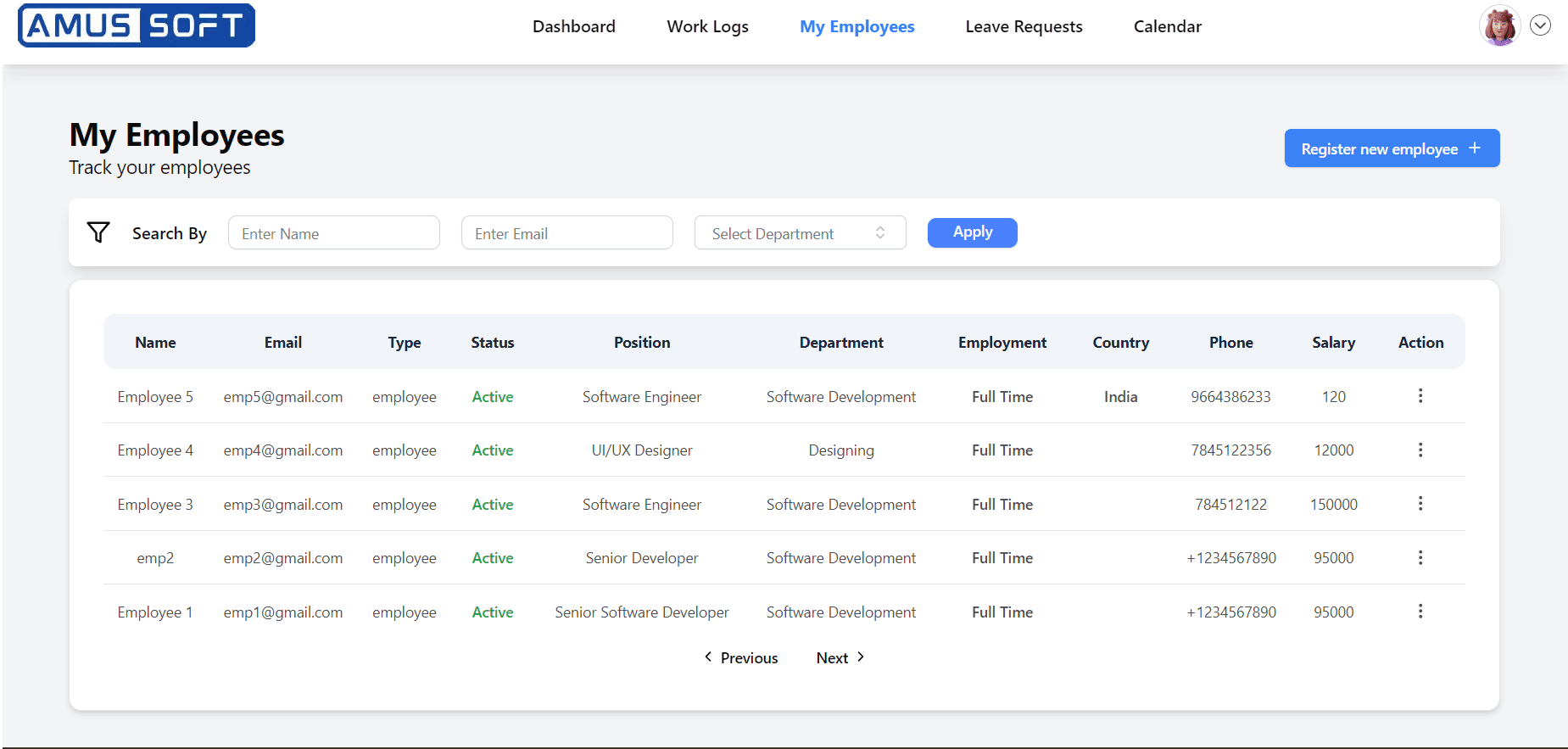The image size is (1568, 749).
Task: Open the Select Department dropdown
Action: point(801,232)
